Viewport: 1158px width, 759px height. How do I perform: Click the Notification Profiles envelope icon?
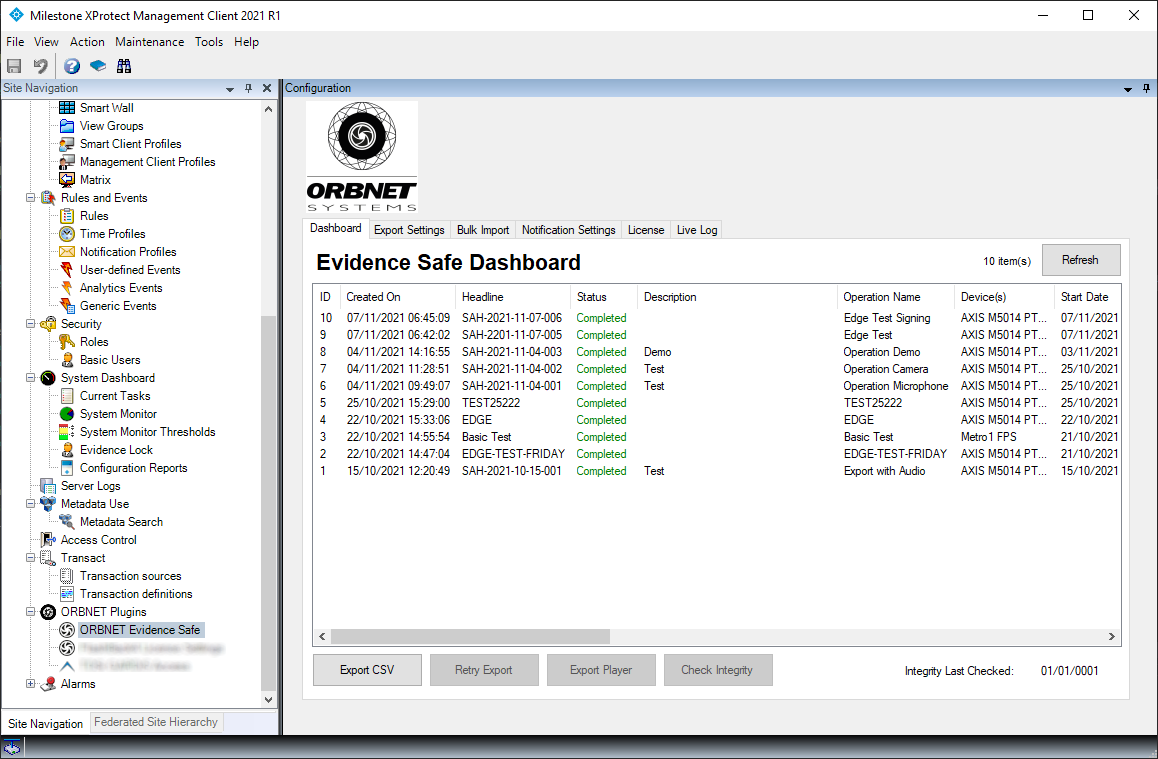pos(67,252)
